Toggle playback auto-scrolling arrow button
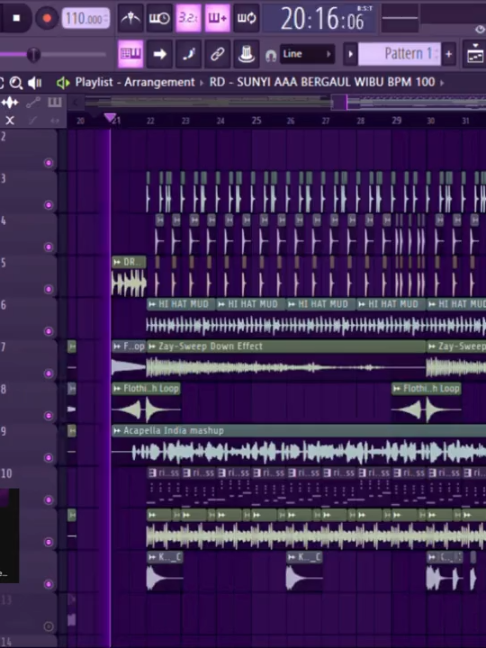This screenshot has width=486, height=648. pos(160,54)
